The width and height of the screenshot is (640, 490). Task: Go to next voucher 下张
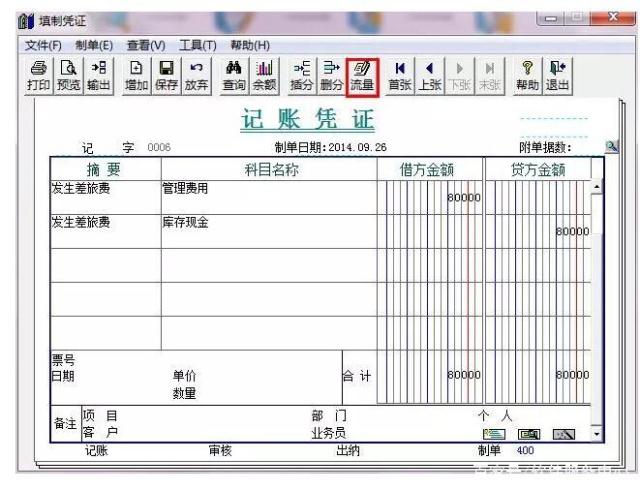tap(460, 76)
